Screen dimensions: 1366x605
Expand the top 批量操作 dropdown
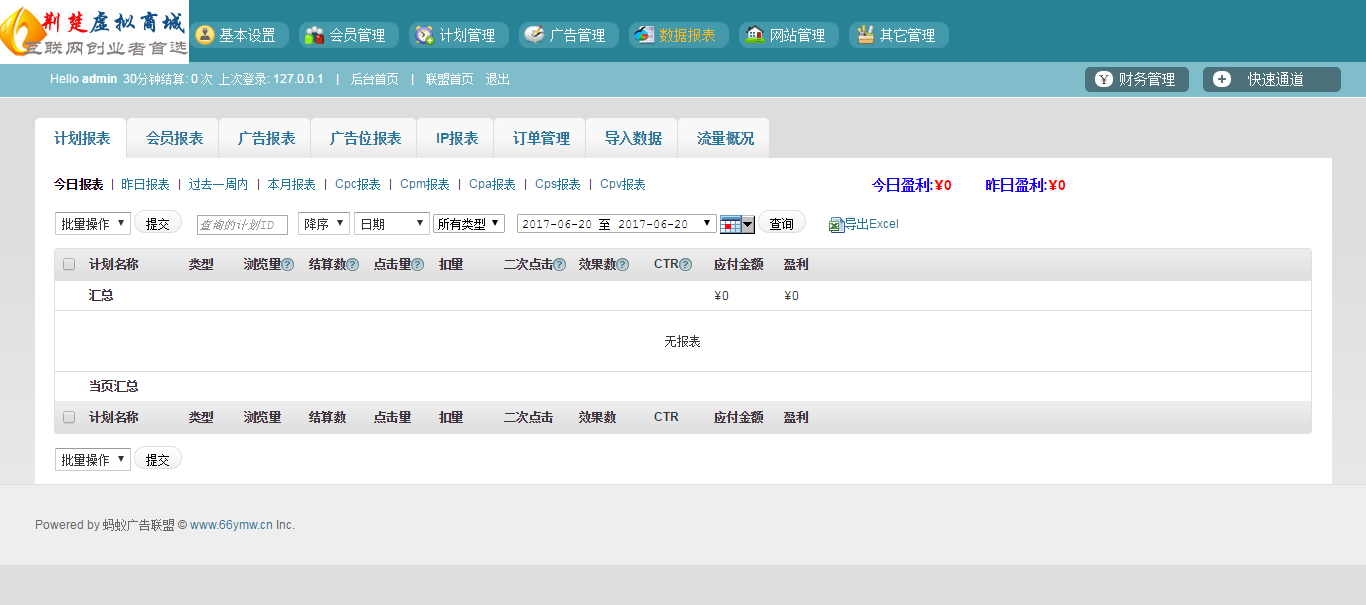pyautogui.click(x=93, y=224)
